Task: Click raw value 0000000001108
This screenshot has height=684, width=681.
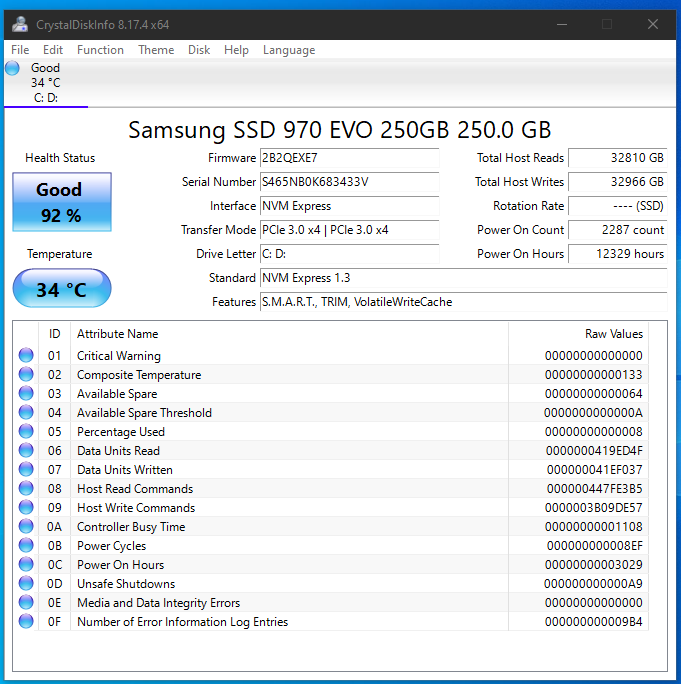Action: pos(594,527)
